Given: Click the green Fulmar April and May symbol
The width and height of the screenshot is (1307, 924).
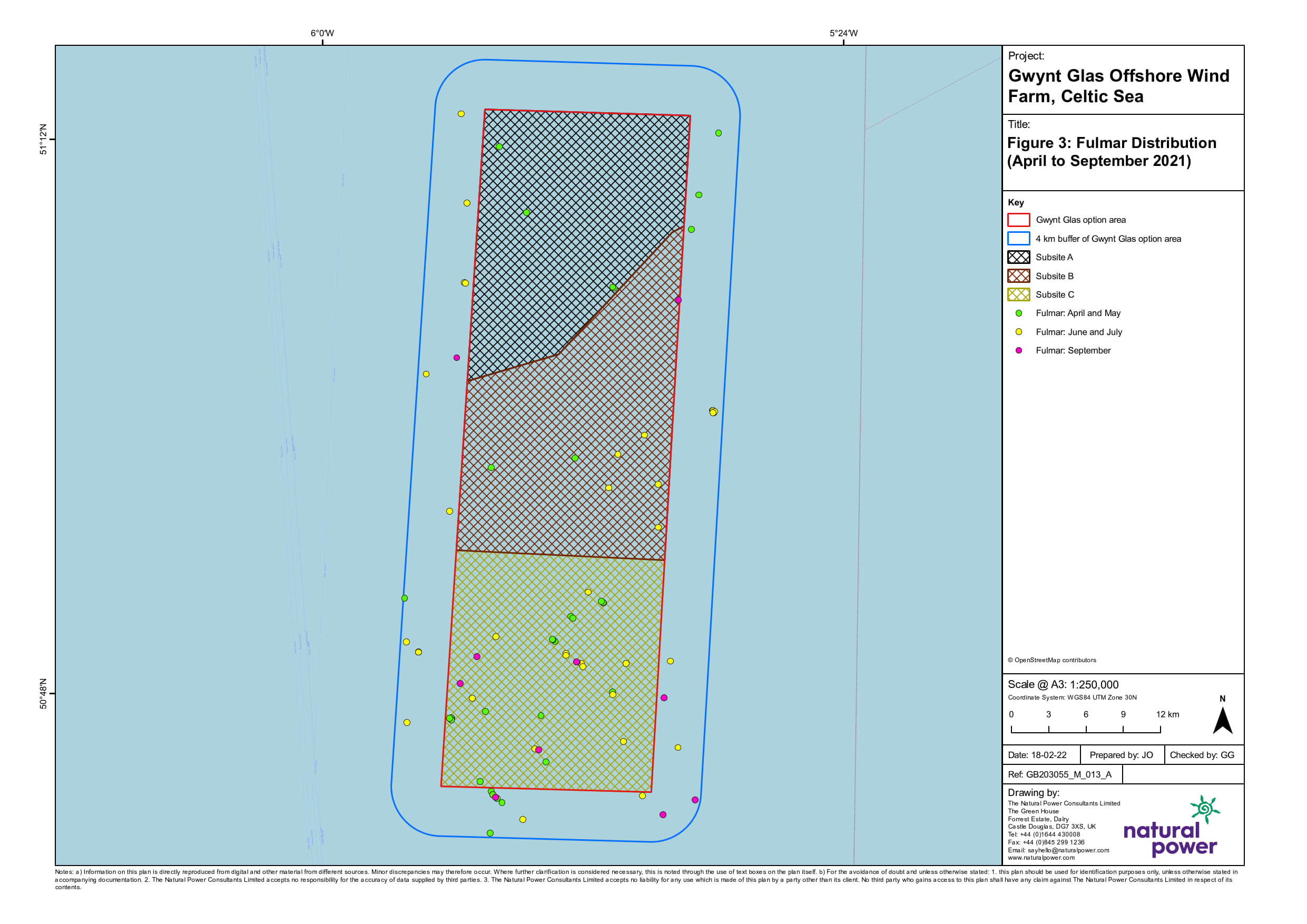Looking at the screenshot, I should pos(1018,313).
